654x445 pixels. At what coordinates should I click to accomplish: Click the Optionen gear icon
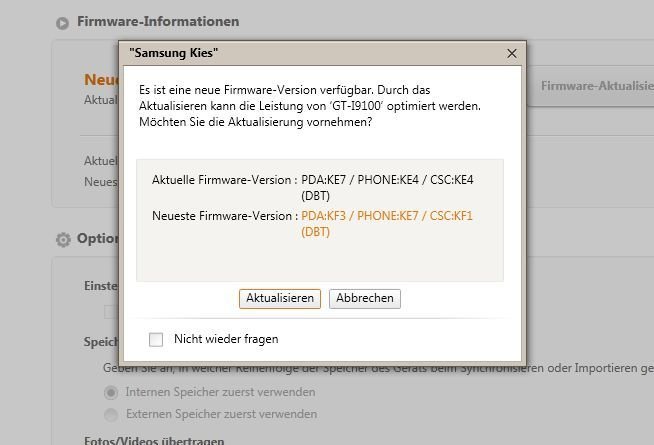coord(63,239)
